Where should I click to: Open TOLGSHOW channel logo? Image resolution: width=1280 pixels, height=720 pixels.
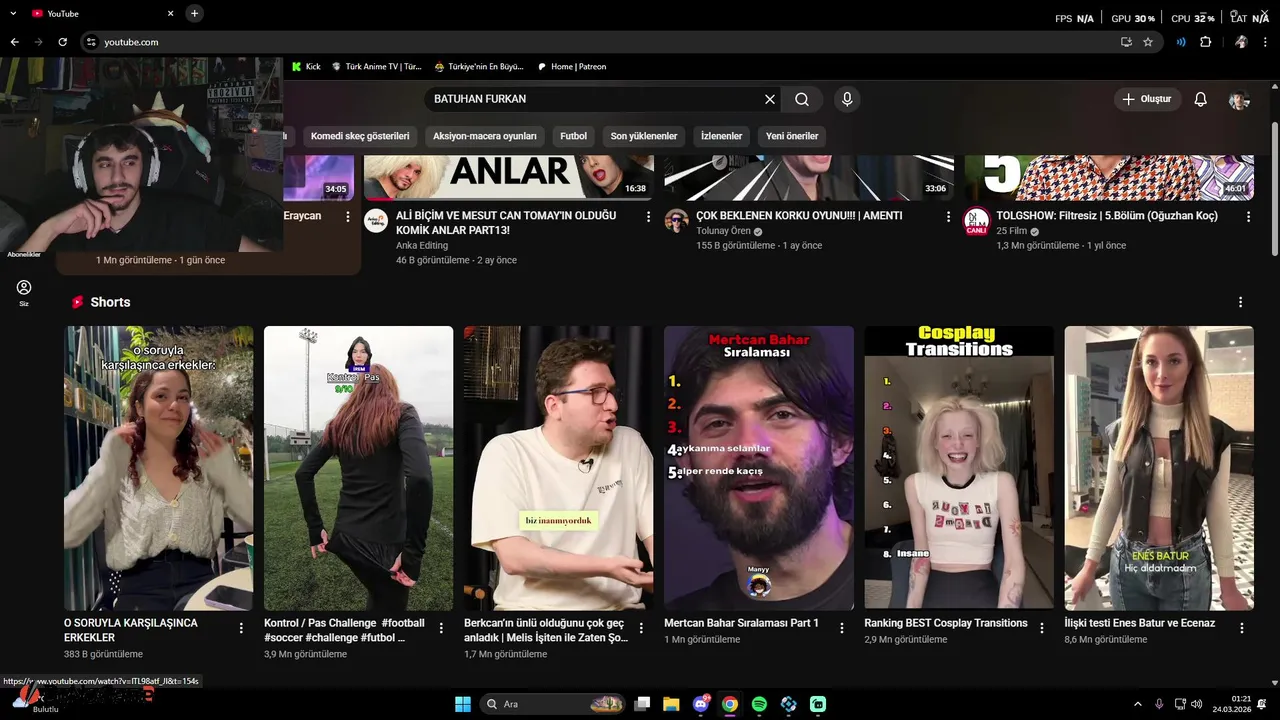click(977, 221)
